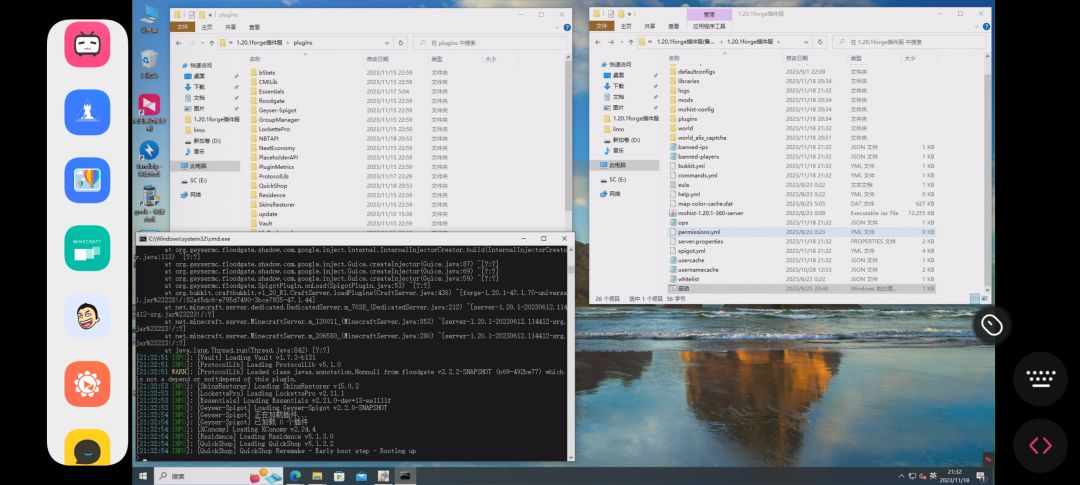
Task: Click back arrow in the plugins window
Action: pos(176,43)
